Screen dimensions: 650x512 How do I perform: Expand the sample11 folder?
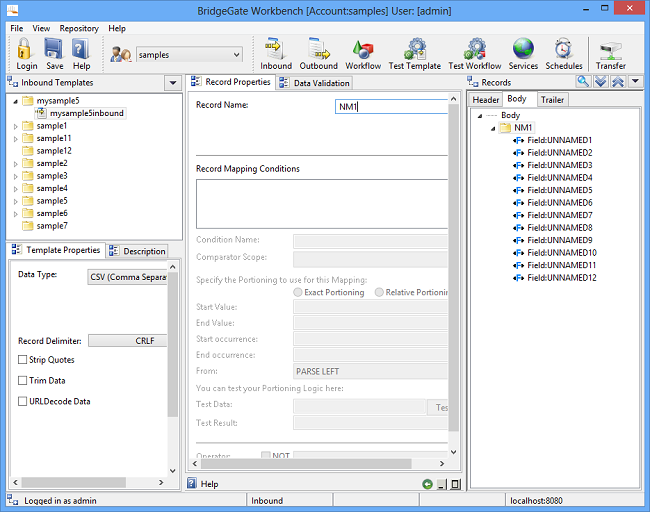[16, 138]
